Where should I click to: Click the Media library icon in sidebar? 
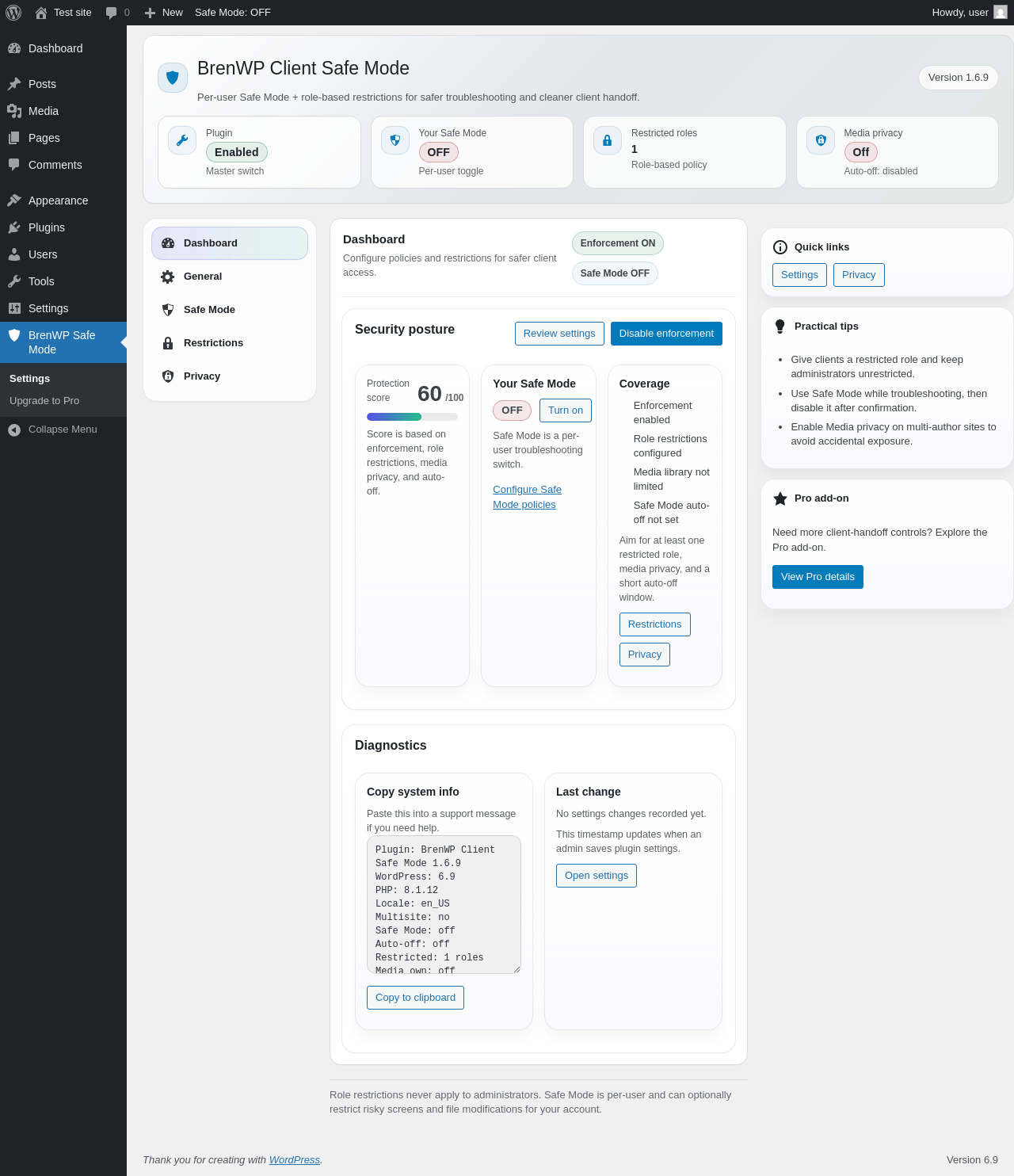tap(14, 111)
